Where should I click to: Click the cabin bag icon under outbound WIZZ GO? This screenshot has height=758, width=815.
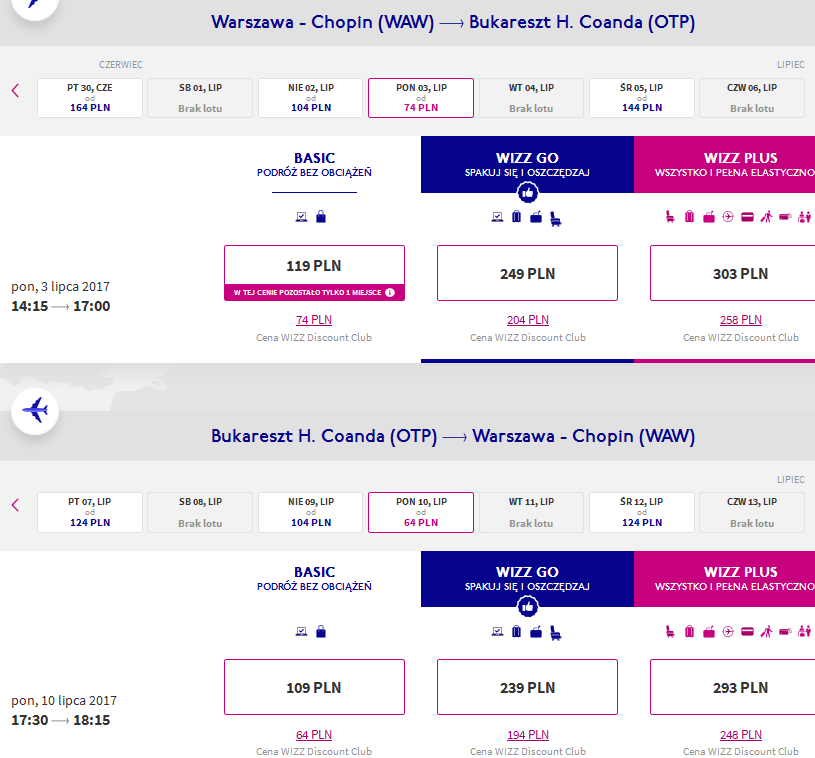(536, 217)
